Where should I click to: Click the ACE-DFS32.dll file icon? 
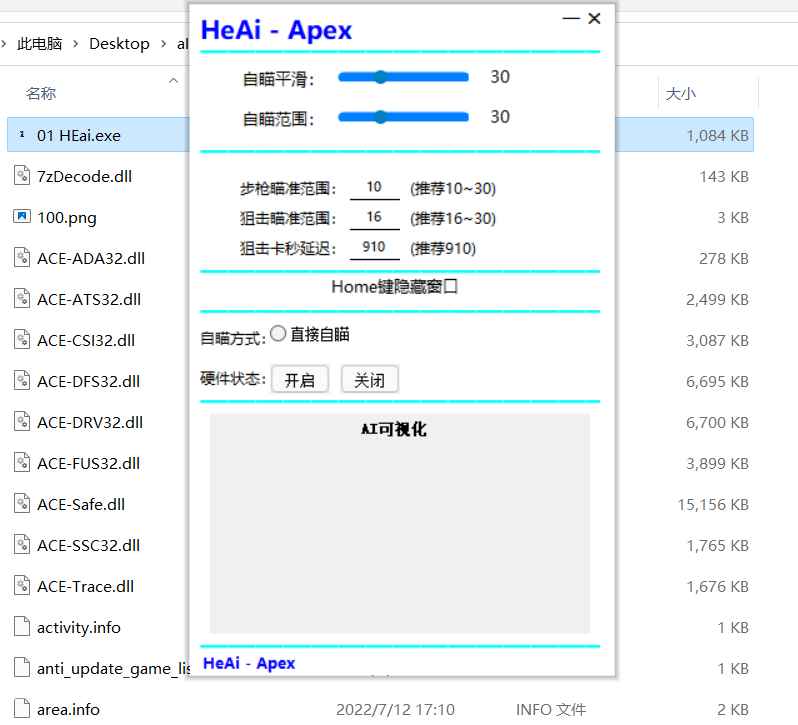point(21,381)
